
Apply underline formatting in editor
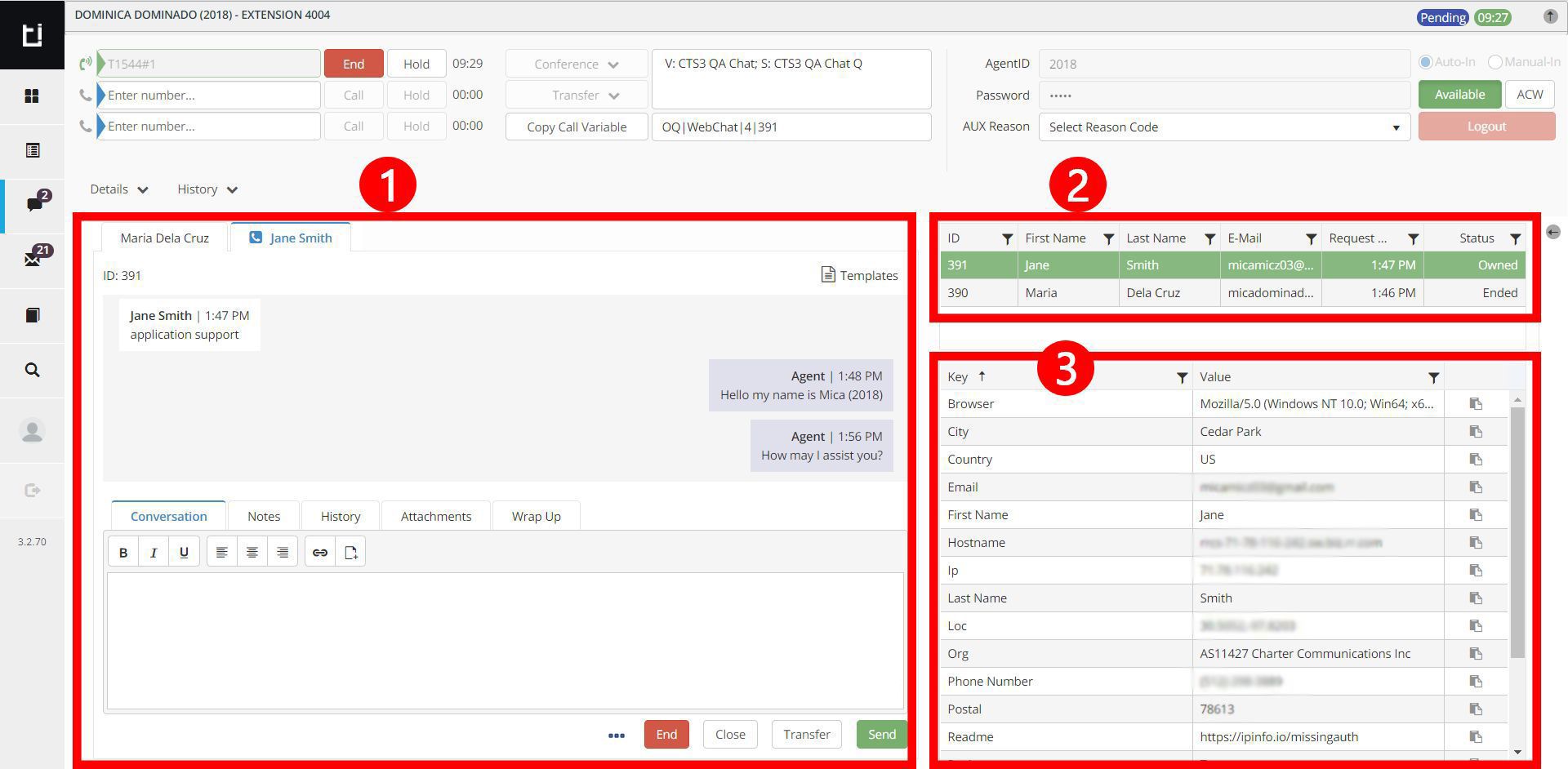(184, 553)
